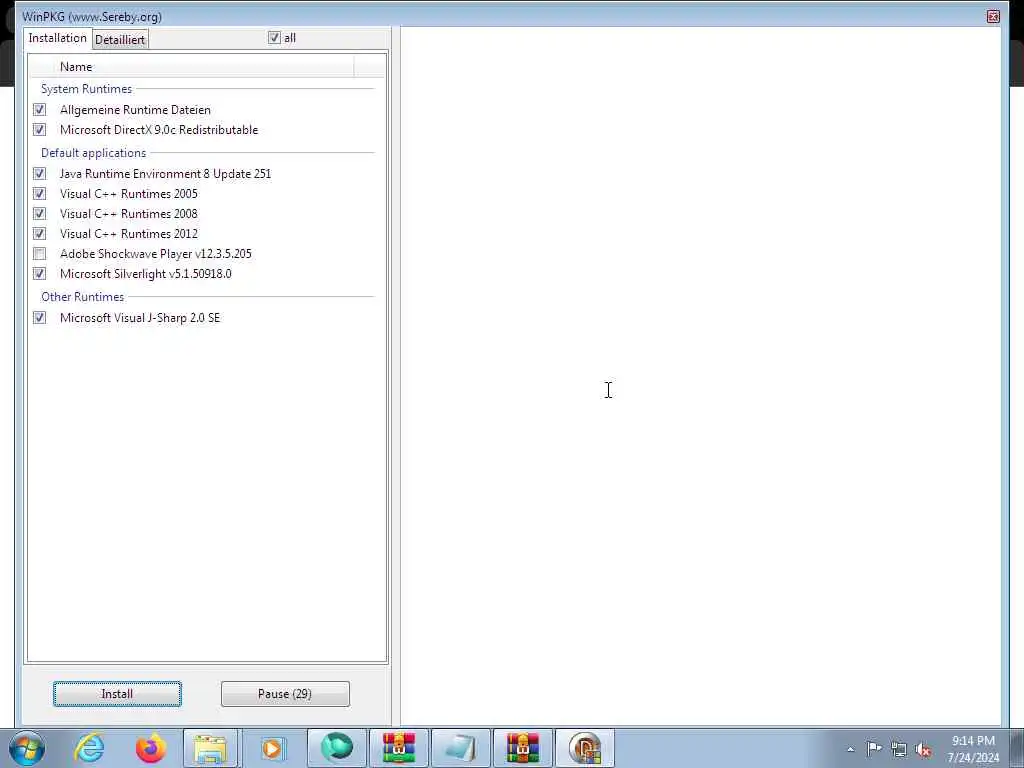This screenshot has width=1024, height=768.
Task: Click the date 7/24/2024 in the tray
Action: click(973, 758)
